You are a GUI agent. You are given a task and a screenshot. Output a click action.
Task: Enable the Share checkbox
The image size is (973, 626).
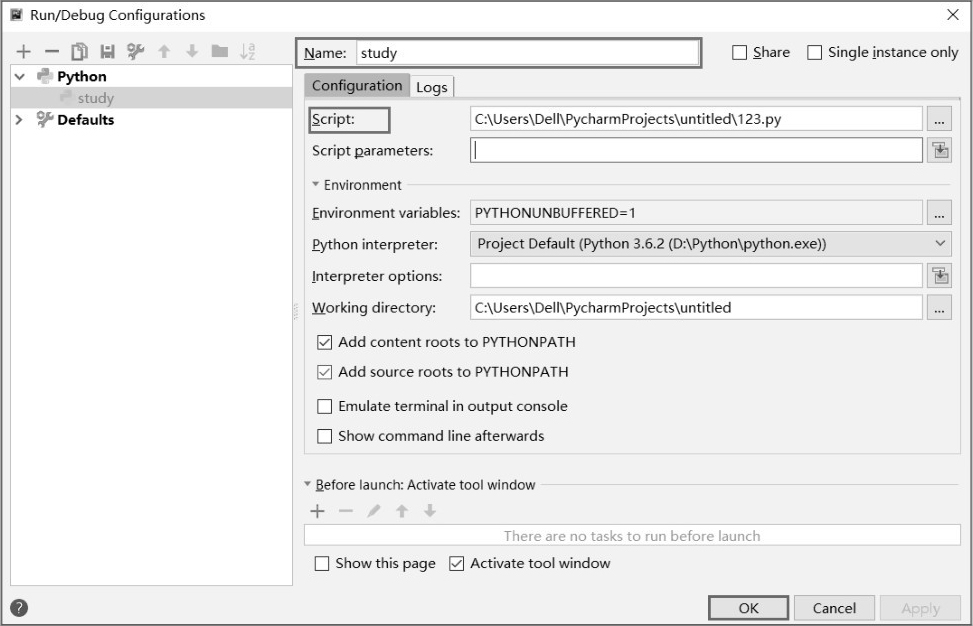pyautogui.click(x=740, y=53)
